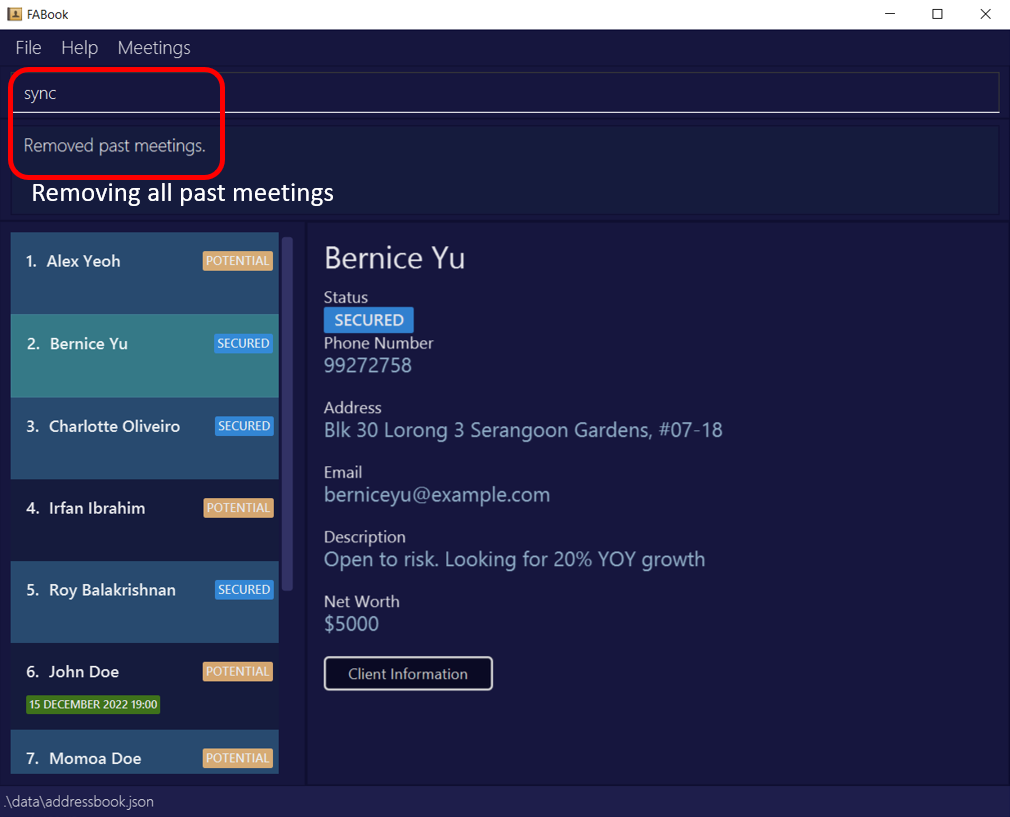Click the address Blk 30 Lorong 3 Serangoon Gardens

point(523,430)
